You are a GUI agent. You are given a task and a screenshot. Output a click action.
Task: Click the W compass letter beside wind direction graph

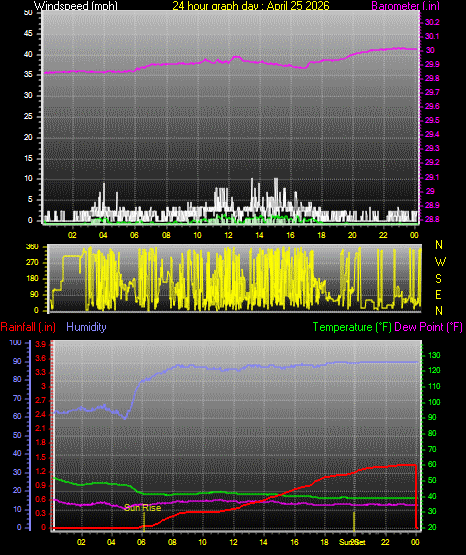coord(440,262)
